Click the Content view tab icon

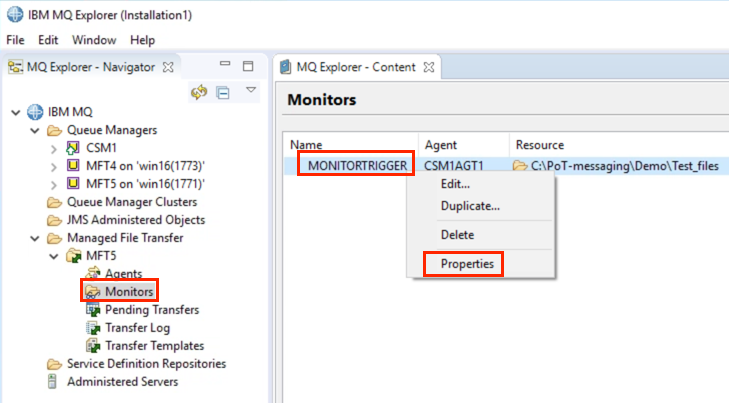pos(285,67)
